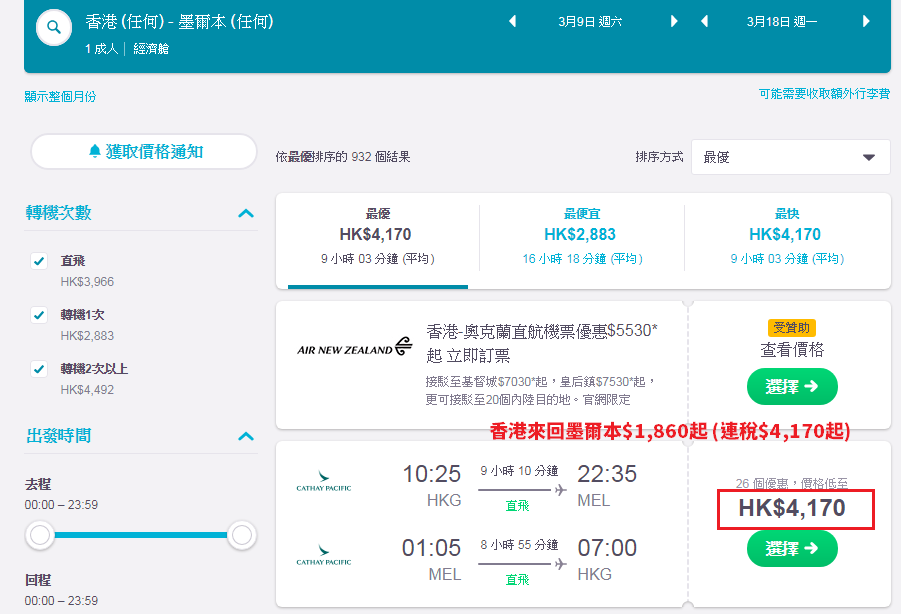901x614 pixels.
Task: Collapse the 轉機次數 filter section
Action: pyautogui.click(x=246, y=213)
